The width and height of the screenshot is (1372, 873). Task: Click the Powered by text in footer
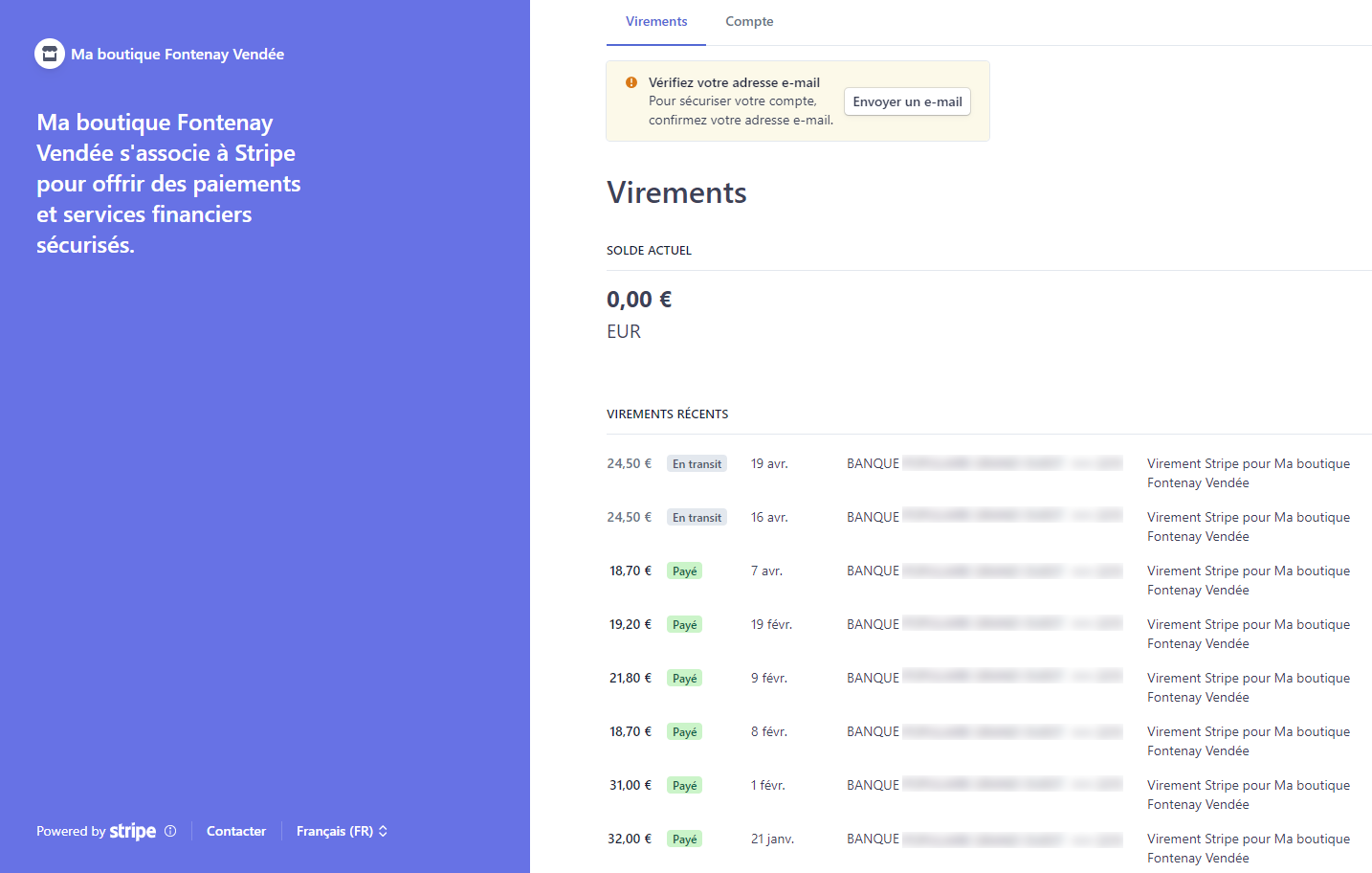coord(71,831)
